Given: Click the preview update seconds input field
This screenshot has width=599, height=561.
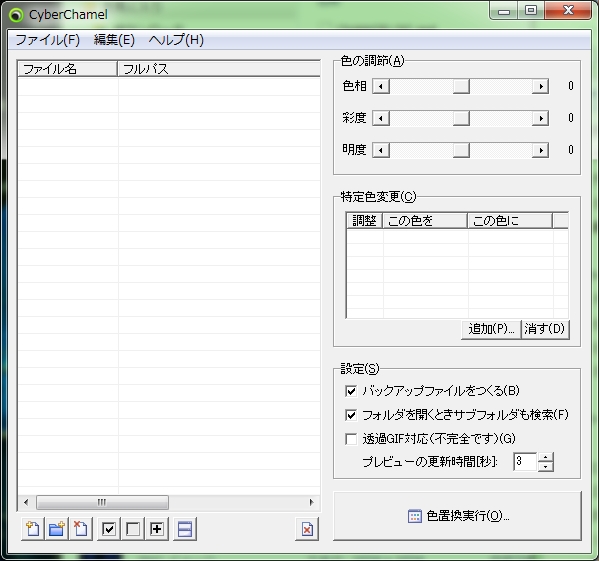Looking at the screenshot, I should click(x=525, y=462).
